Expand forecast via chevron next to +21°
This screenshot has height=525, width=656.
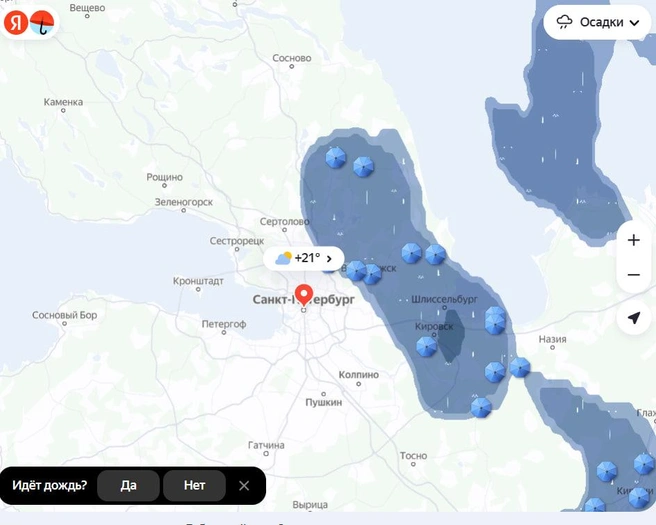(x=329, y=259)
